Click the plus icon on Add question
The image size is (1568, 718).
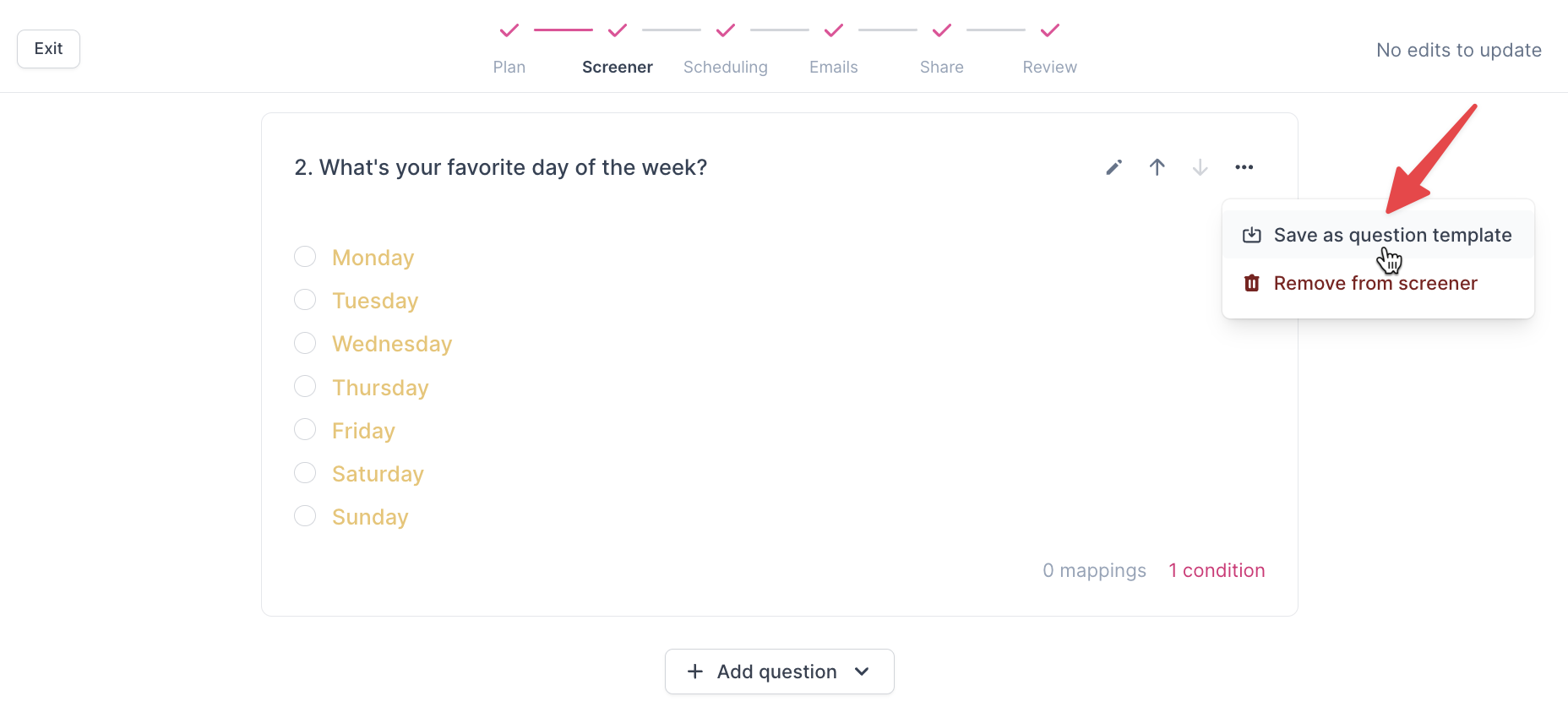click(x=694, y=672)
